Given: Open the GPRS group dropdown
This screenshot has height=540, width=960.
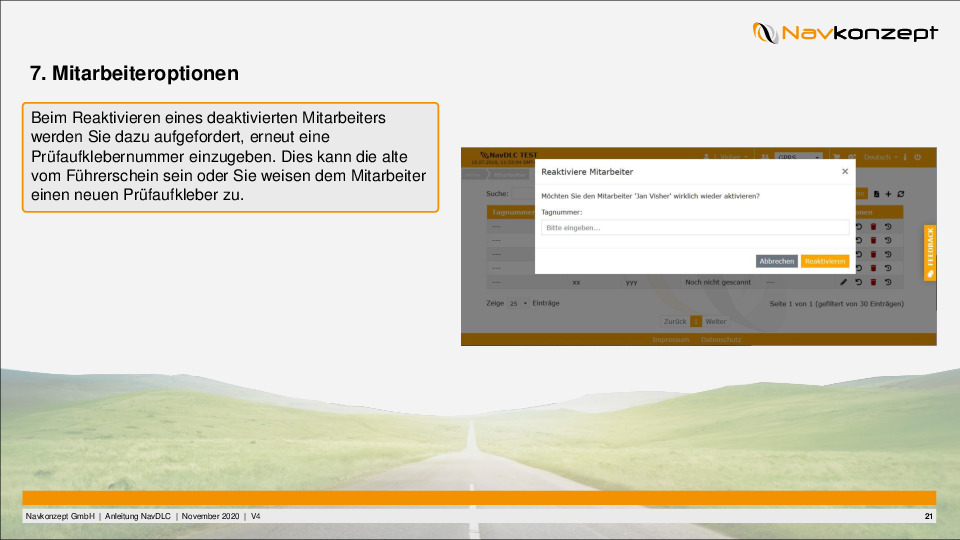Looking at the screenshot, I should [798, 157].
